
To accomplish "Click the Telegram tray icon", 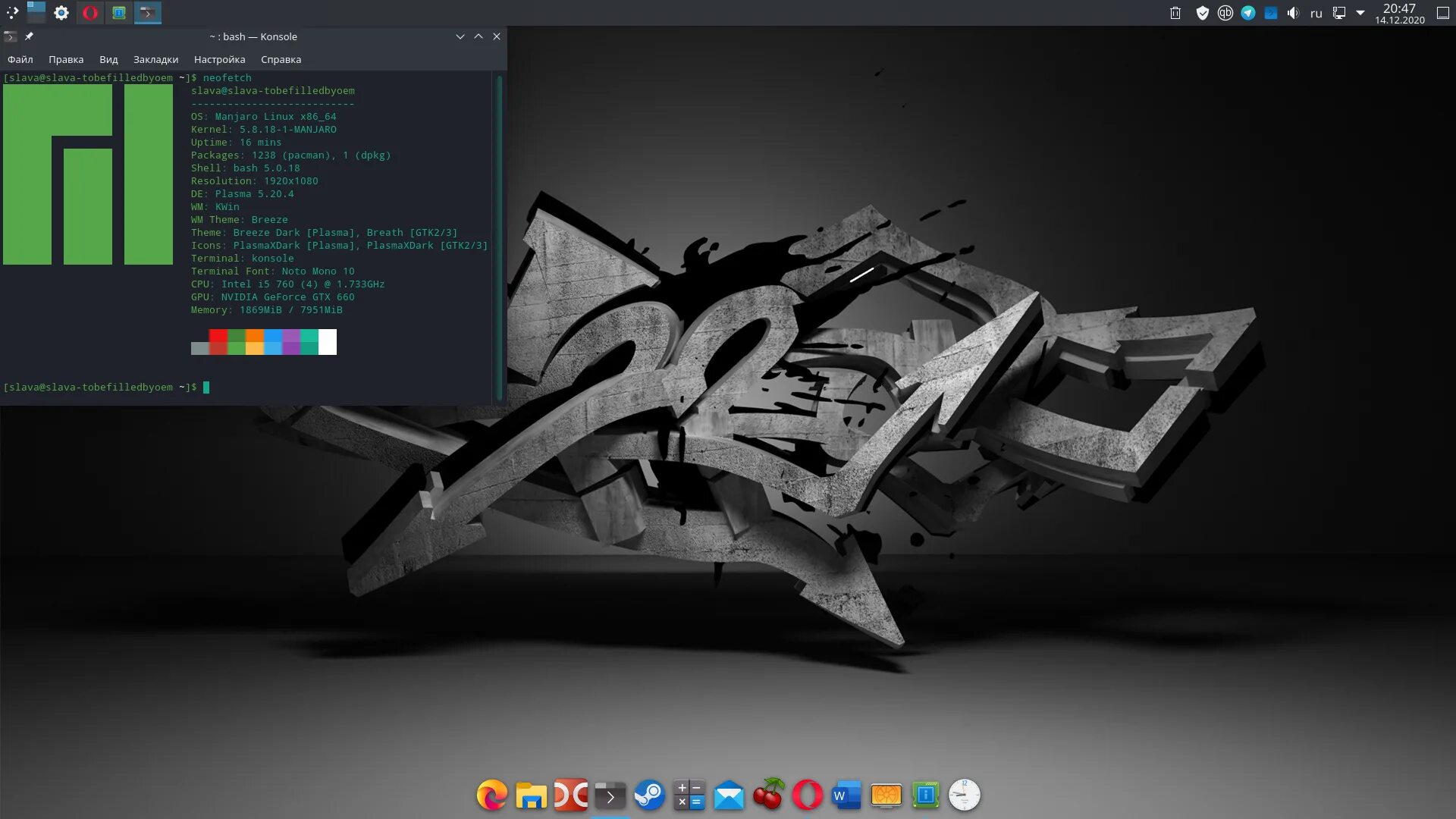I will tap(1247, 13).
